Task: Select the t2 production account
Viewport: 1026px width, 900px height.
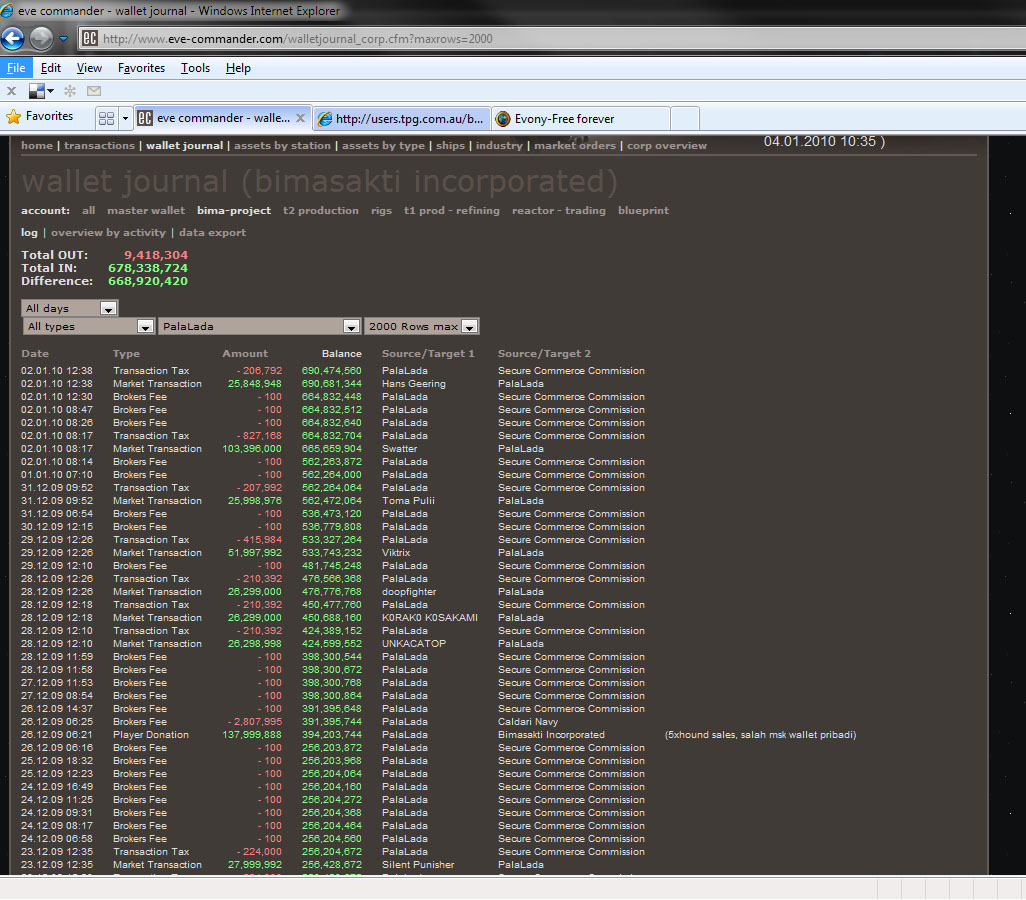Action: point(321,210)
